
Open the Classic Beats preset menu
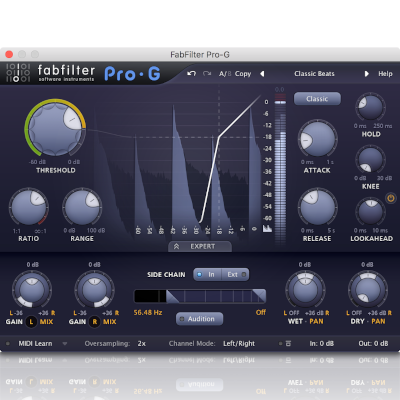point(314,74)
